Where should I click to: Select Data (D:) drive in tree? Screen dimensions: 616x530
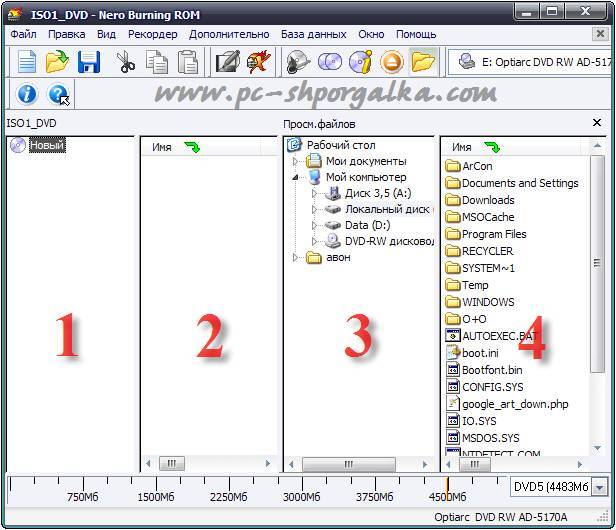[367, 225]
